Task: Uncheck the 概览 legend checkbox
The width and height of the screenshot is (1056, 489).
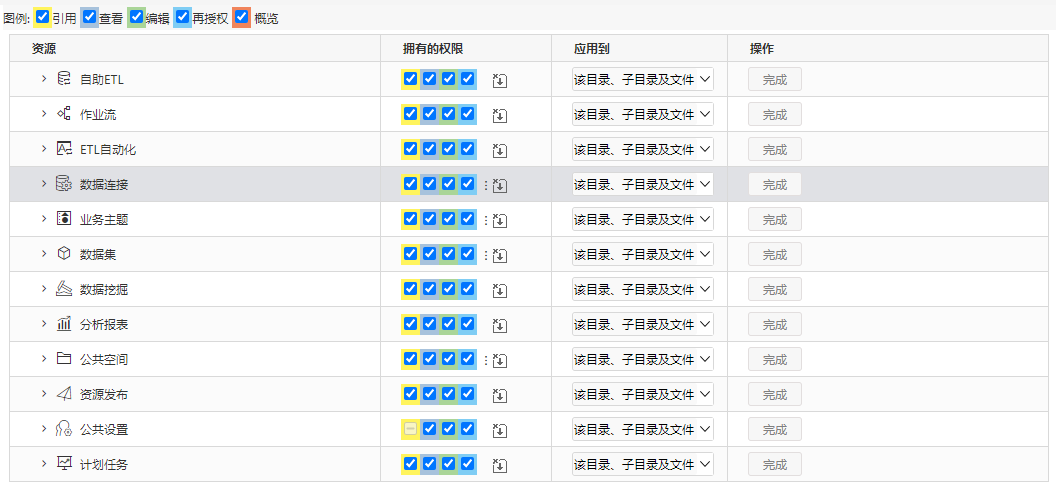Action: click(242, 18)
